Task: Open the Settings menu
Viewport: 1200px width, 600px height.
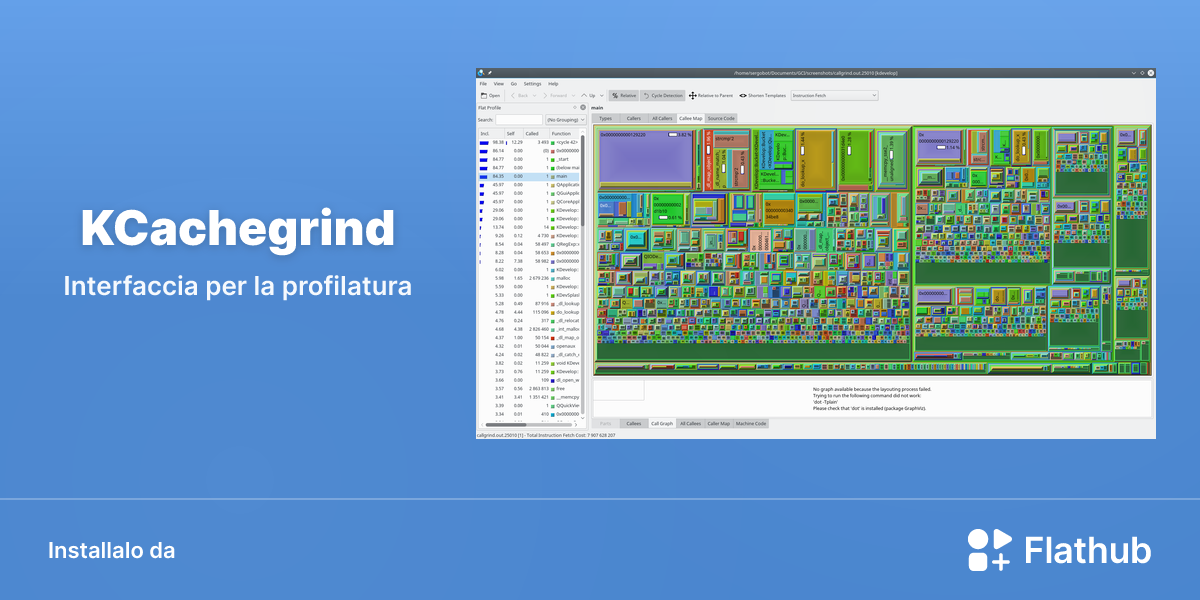Action: 532,84
